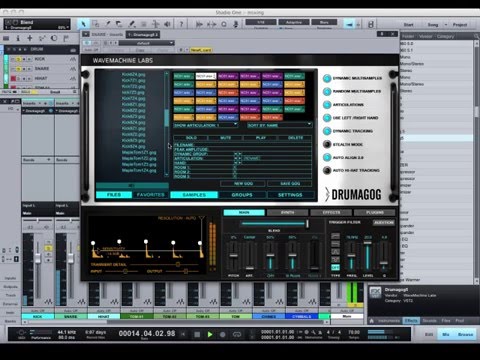
Task: Click the MUTE sample button
Action: (x=226, y=138)
